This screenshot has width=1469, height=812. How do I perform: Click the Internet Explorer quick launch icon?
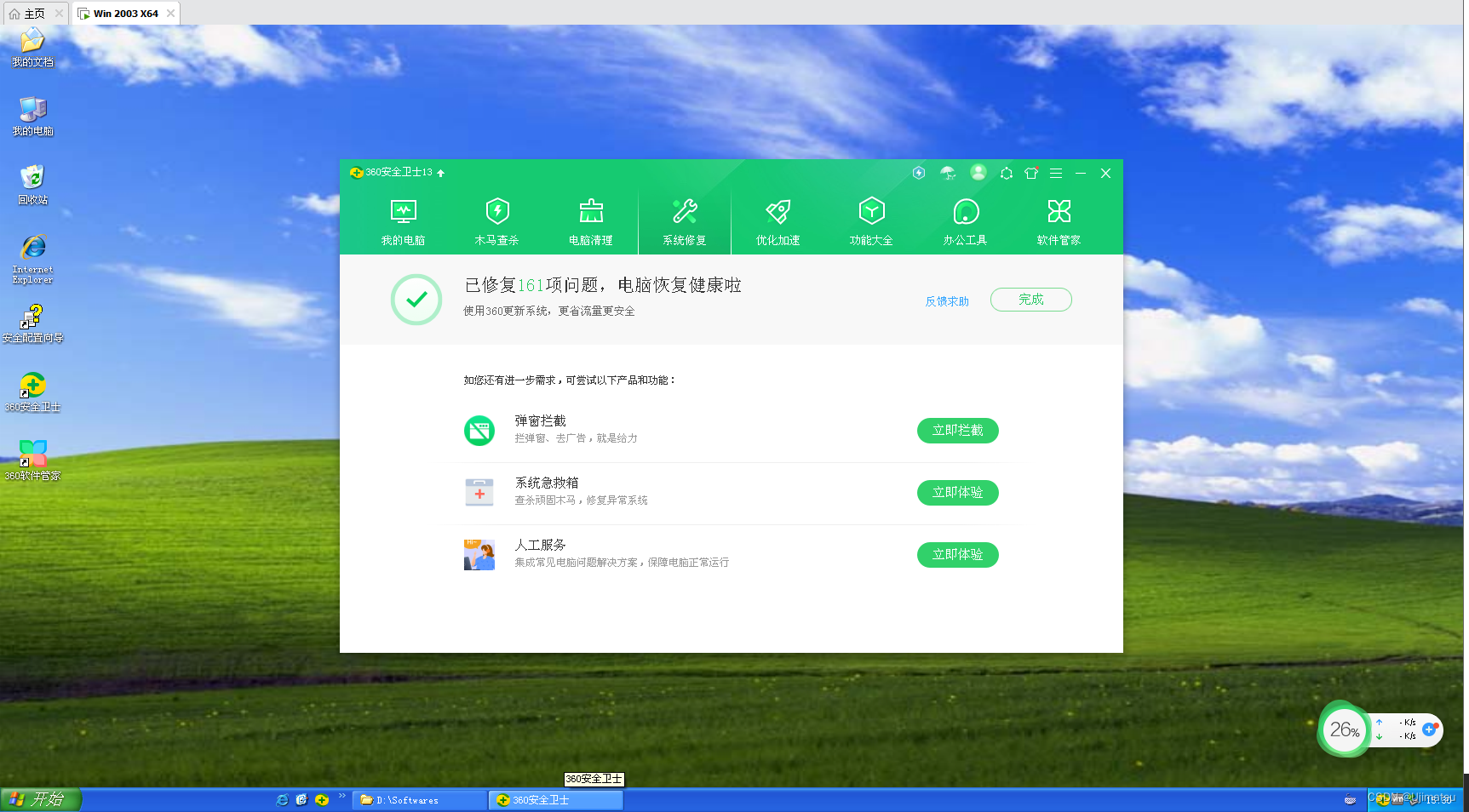tap(282, 800)
